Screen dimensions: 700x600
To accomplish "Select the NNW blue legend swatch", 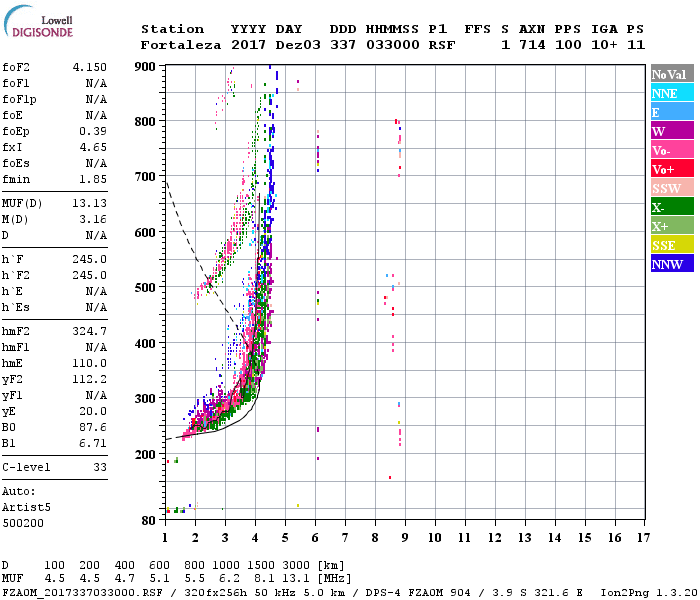I will (672, 263).
